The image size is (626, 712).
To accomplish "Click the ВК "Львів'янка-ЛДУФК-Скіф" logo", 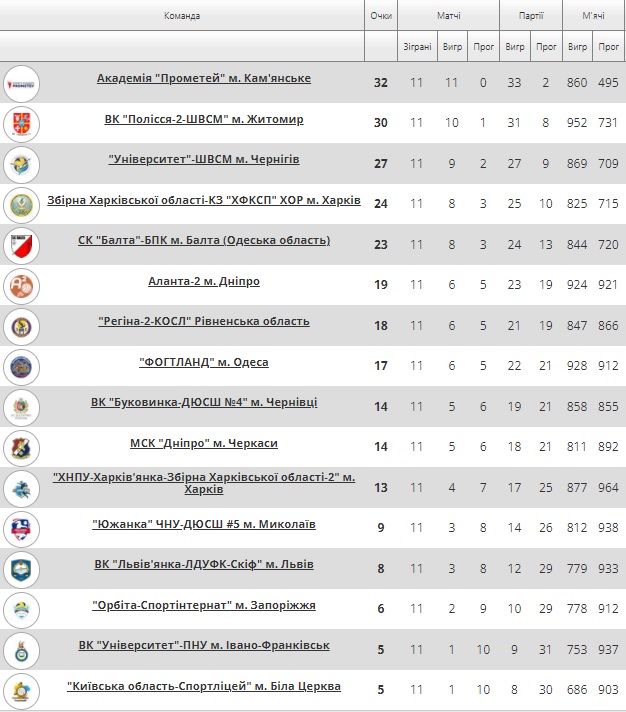I will (x=21, y=569).
